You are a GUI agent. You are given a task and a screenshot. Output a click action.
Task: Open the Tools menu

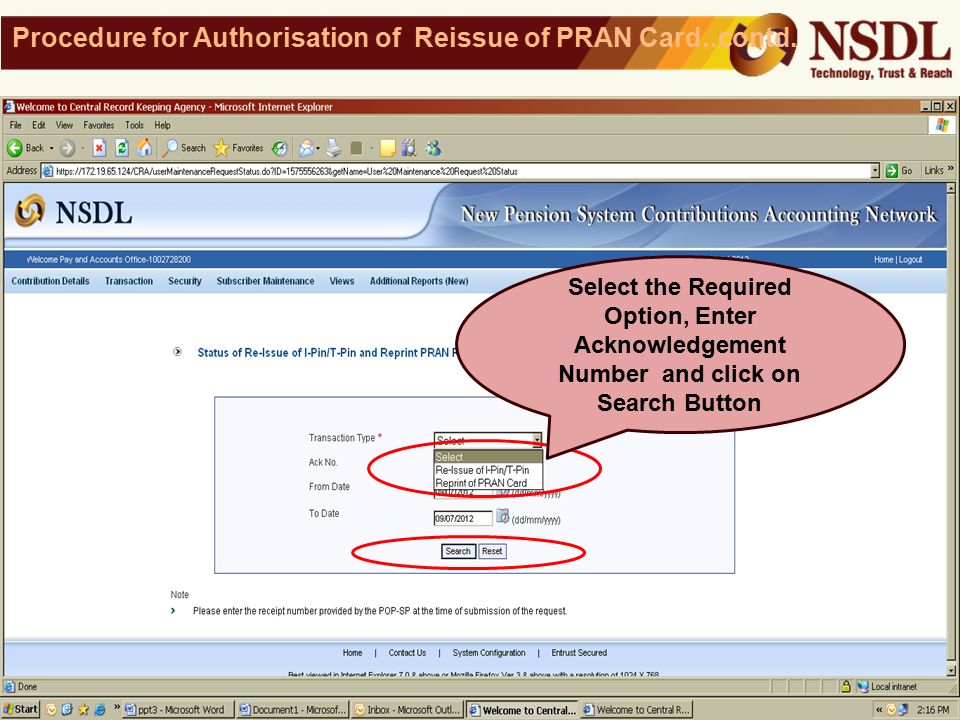point(134,125)
